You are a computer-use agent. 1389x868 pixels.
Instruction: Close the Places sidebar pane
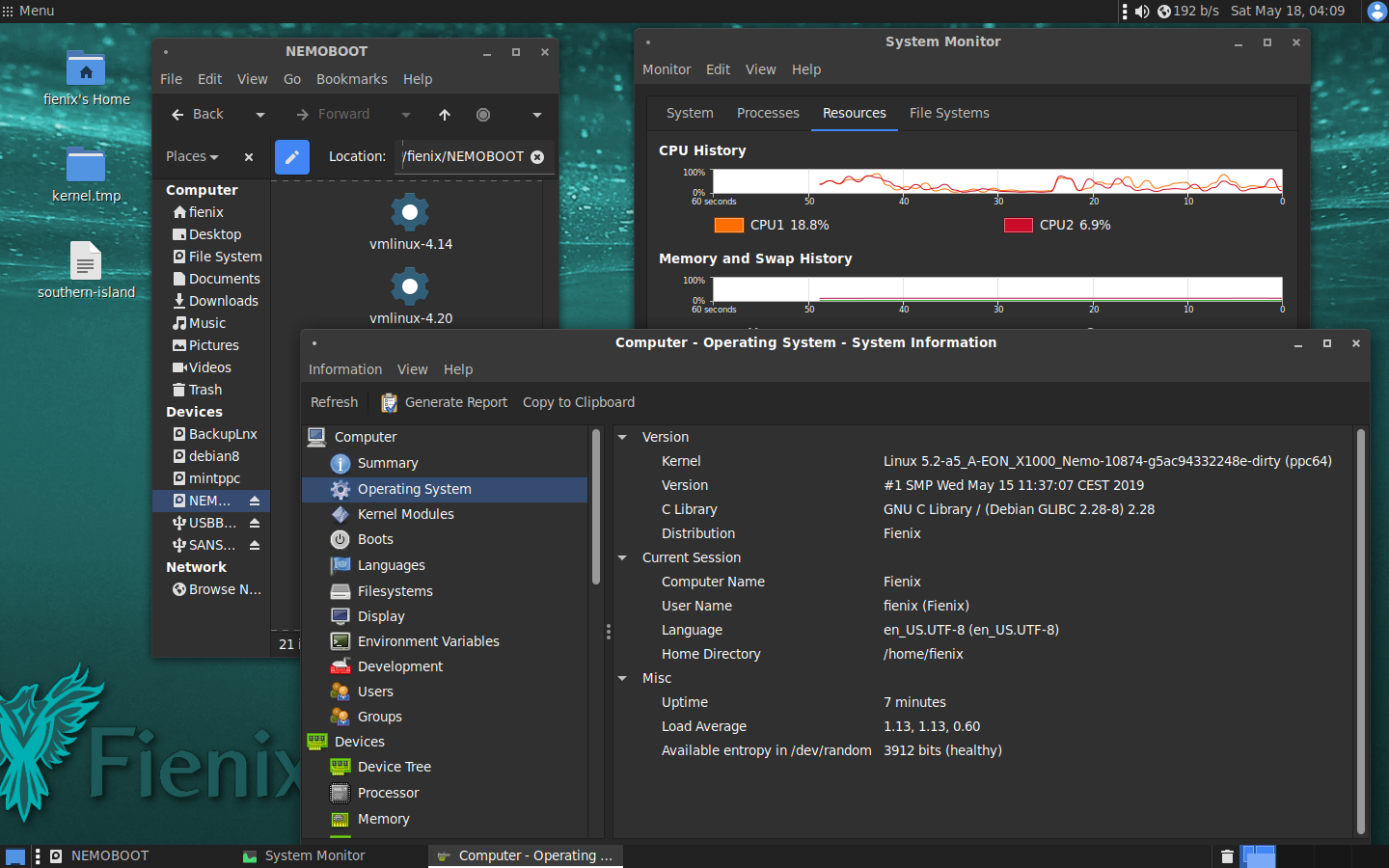pyautogui.click(x=249, y=157)
